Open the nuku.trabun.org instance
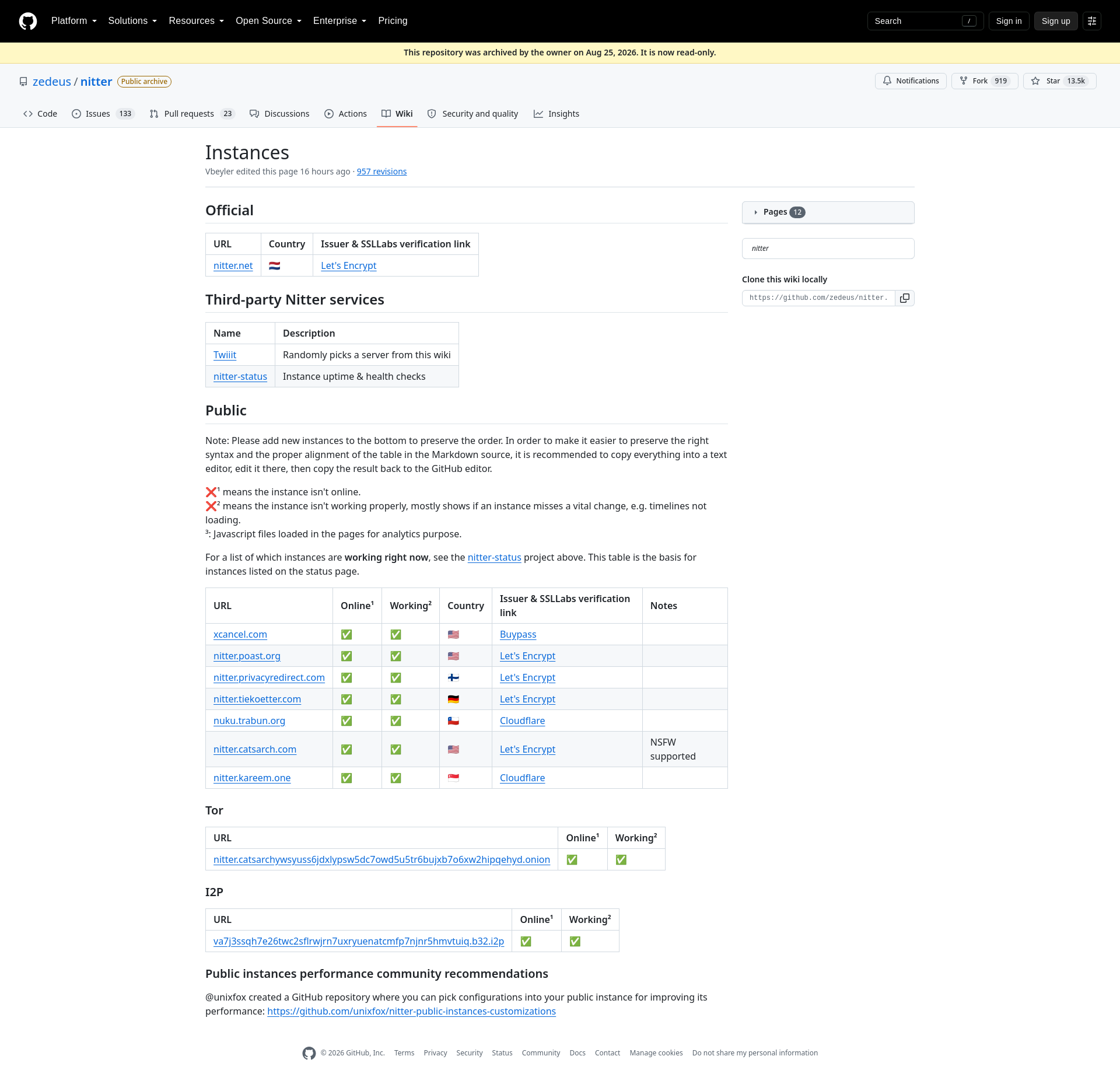Image resolution: width=1120 pixels, height=1084 pixels. pos(249,721)
